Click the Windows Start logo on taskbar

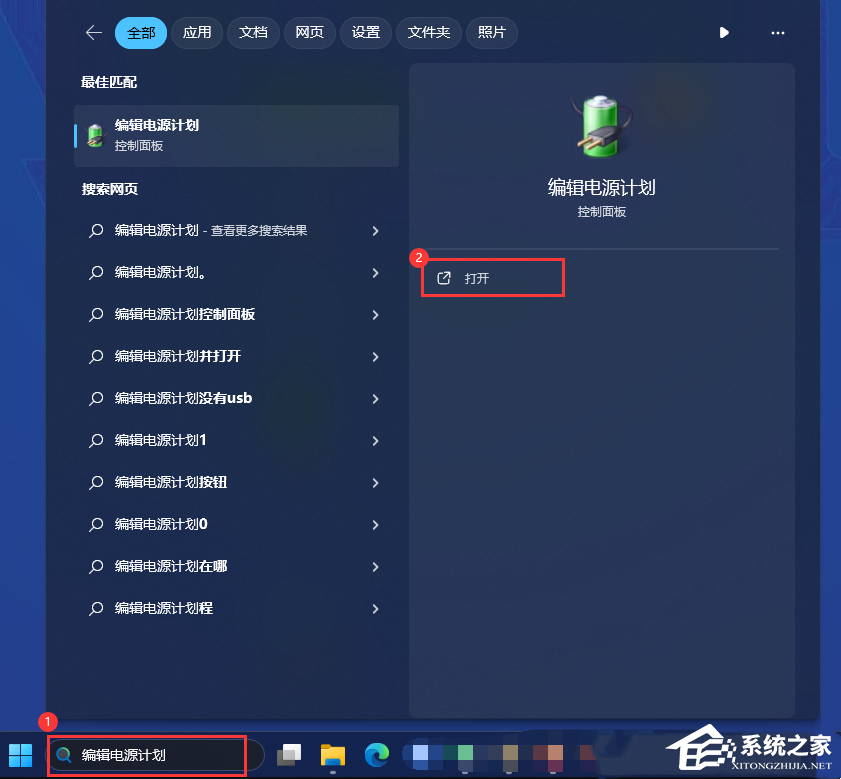[21, 755]
